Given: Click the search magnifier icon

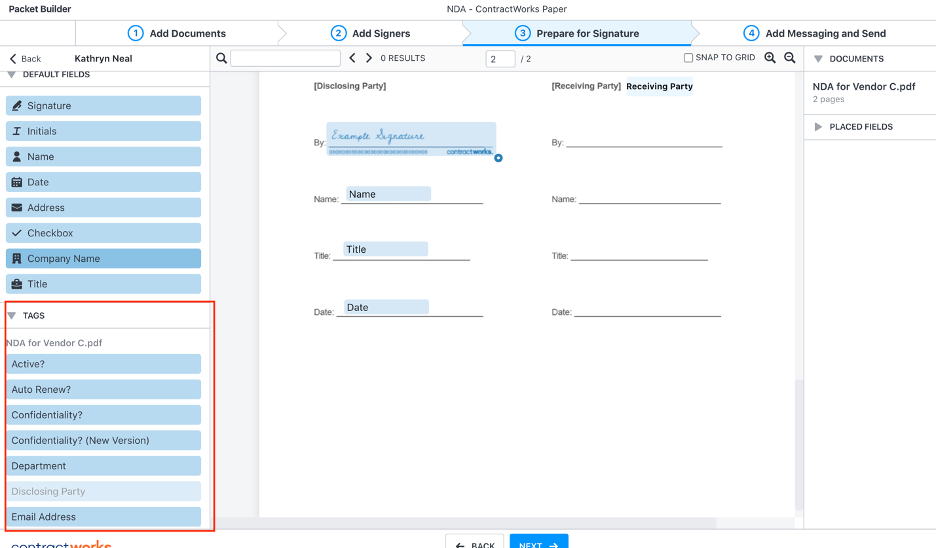Looking at the screenshot, I should pyautogui.click(x=221, y=58).
